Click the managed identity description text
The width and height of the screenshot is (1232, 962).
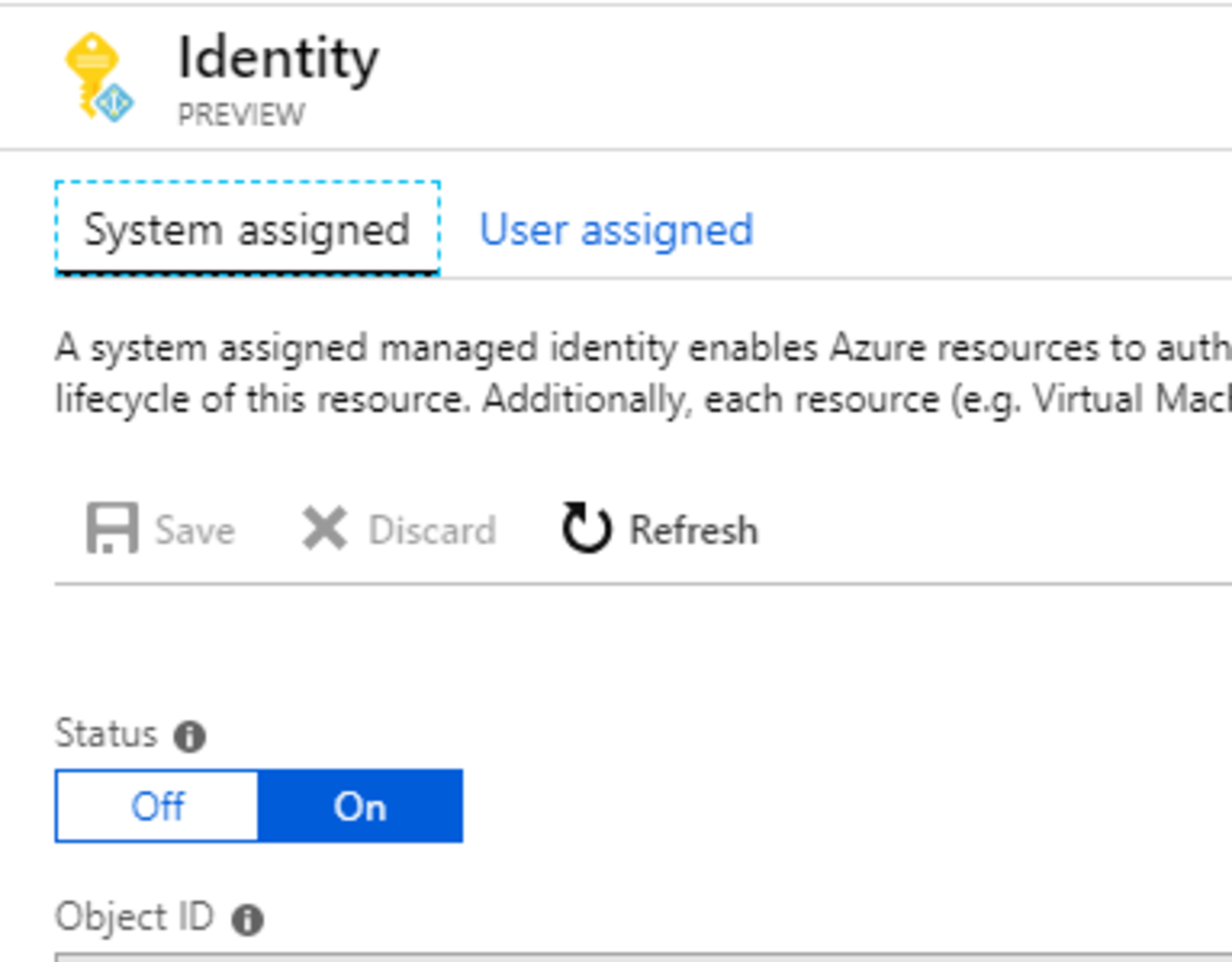pos(644,374)
